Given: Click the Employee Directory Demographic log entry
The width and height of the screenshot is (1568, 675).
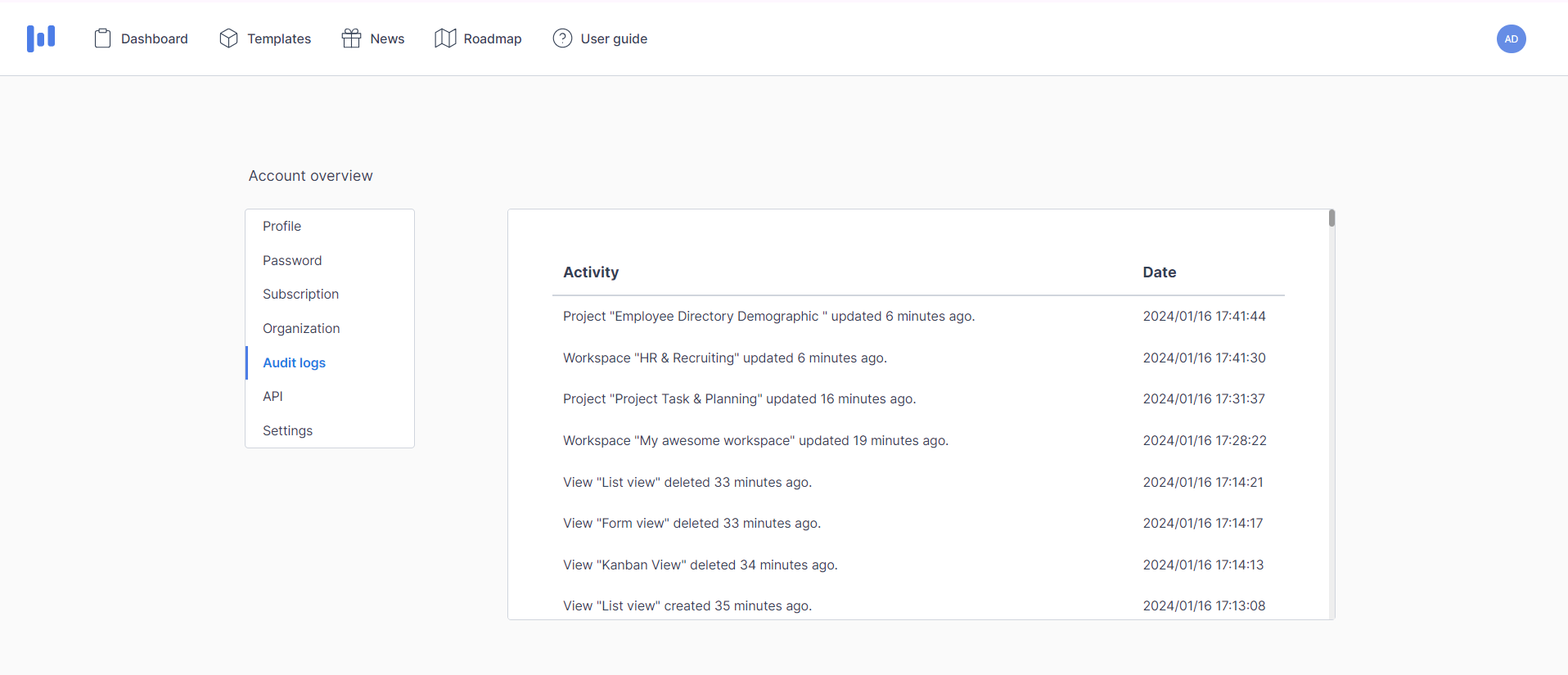Looking at the screenshot, I should (x=768, y=317).
